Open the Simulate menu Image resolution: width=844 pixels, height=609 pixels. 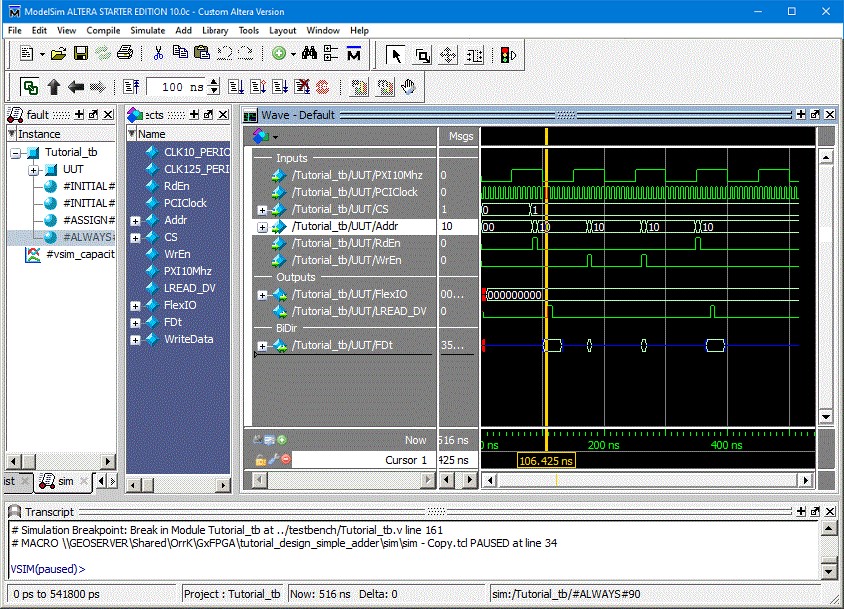click(147, 30)
